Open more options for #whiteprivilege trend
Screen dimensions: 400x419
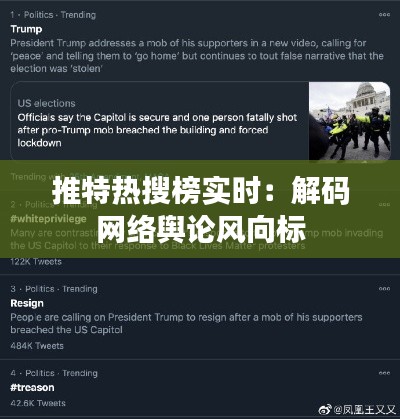[x=384, y=204]
